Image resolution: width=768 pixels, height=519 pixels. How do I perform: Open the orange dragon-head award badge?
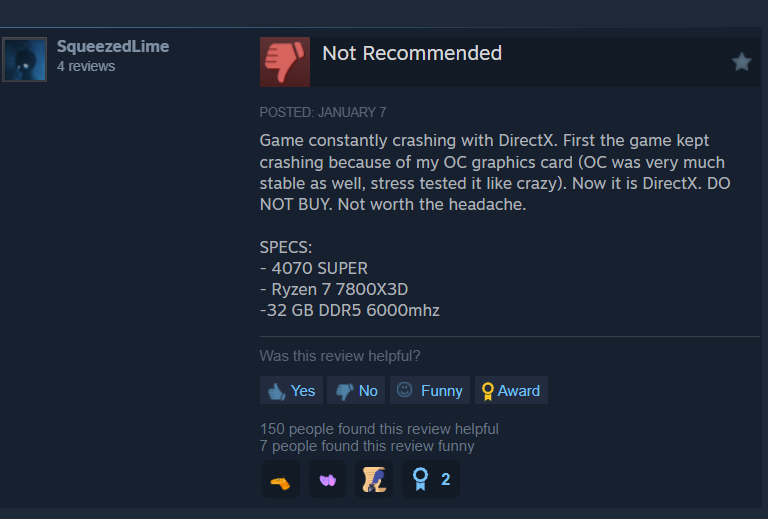click(x=281, y=479)
